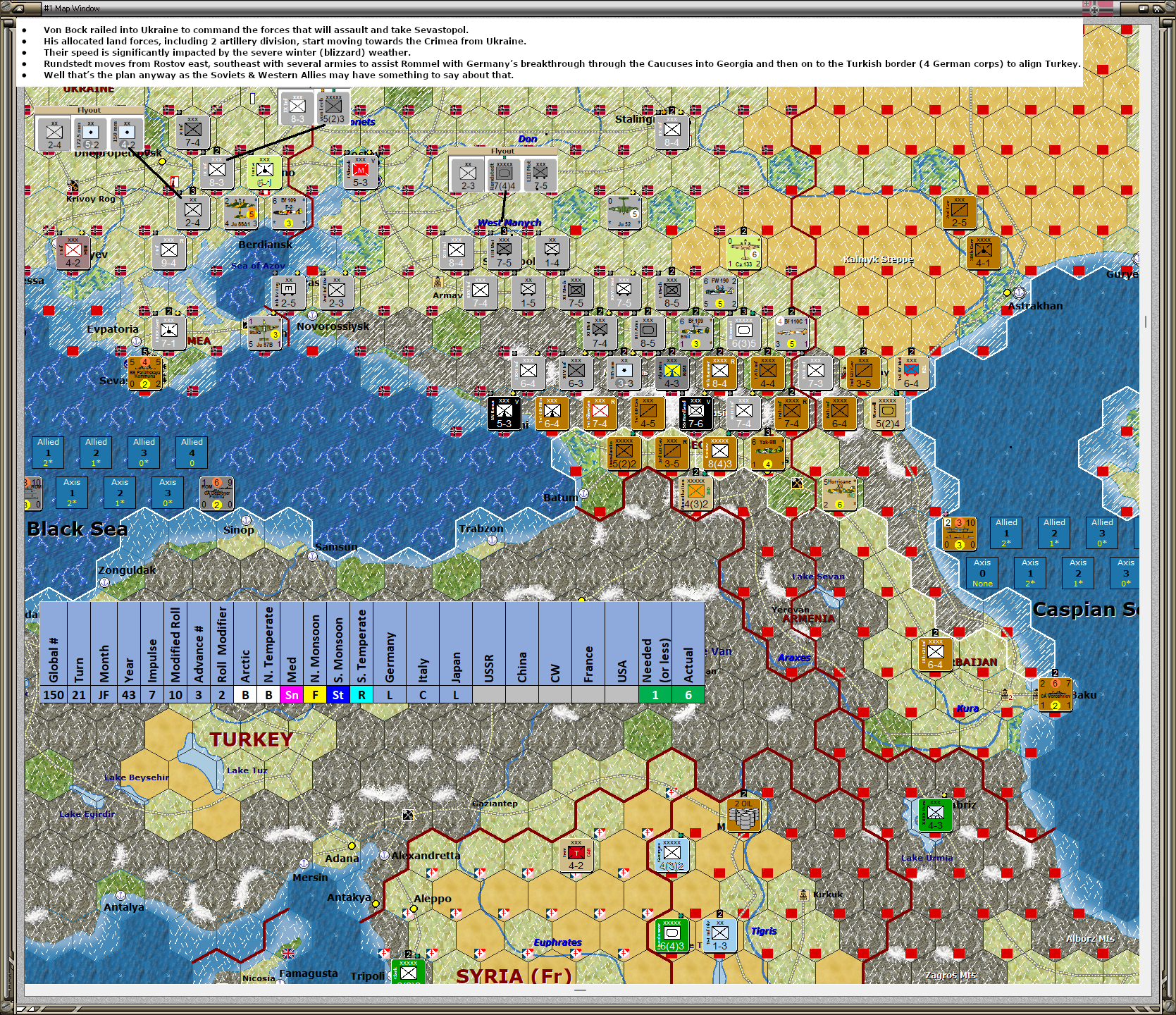Select the 172.5 mm artillery 5-2 in flyout
The height and width of the screenshot is (1015, 1176).
(90, 133)
